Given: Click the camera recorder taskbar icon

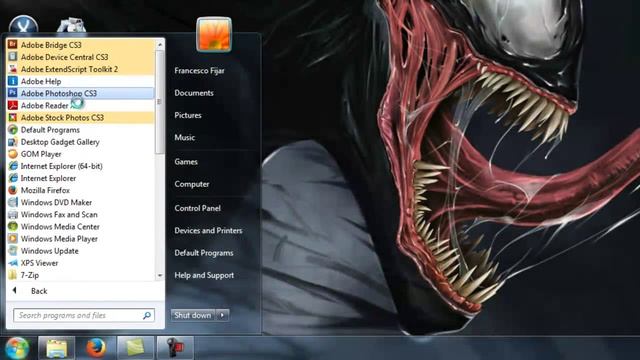Looking at the screenshot, I should 175,348.
